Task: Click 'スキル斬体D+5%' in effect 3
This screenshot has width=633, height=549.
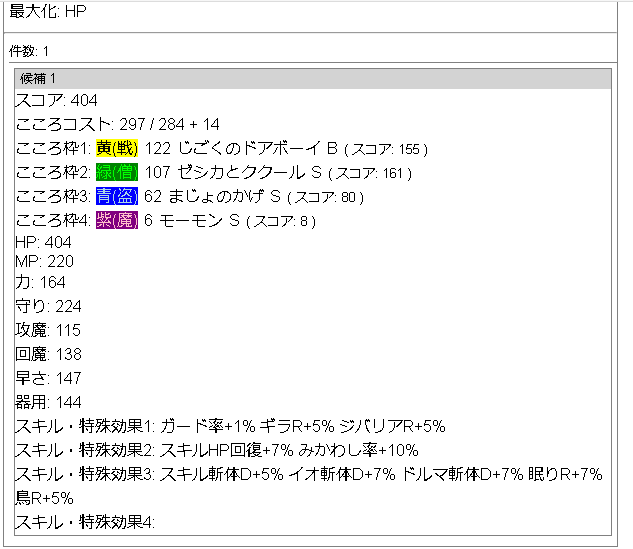Action: (x=222, y=474)
